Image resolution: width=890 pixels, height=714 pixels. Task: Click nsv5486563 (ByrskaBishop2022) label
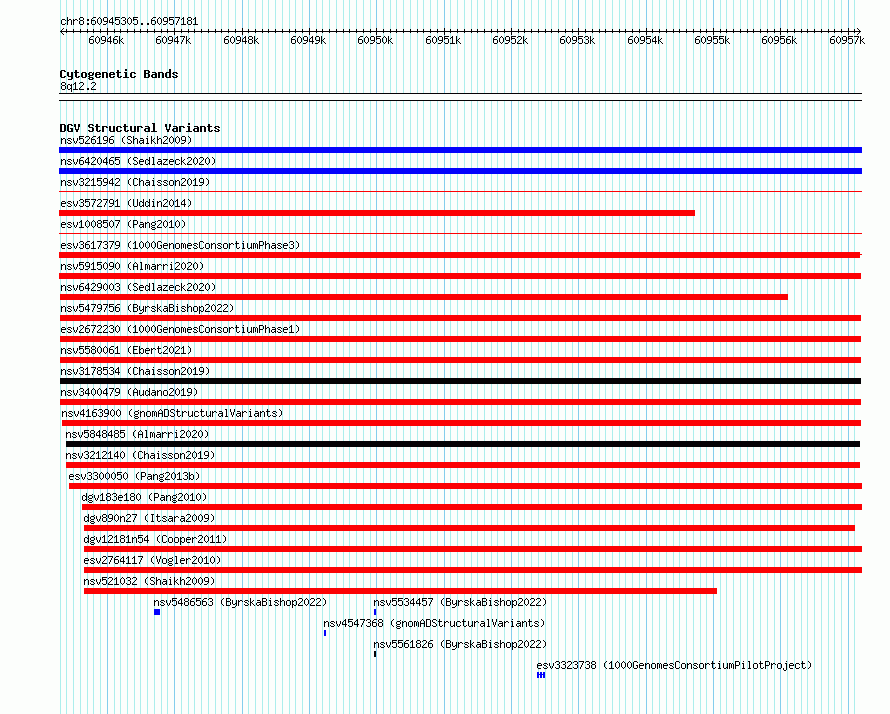(240, 602)
